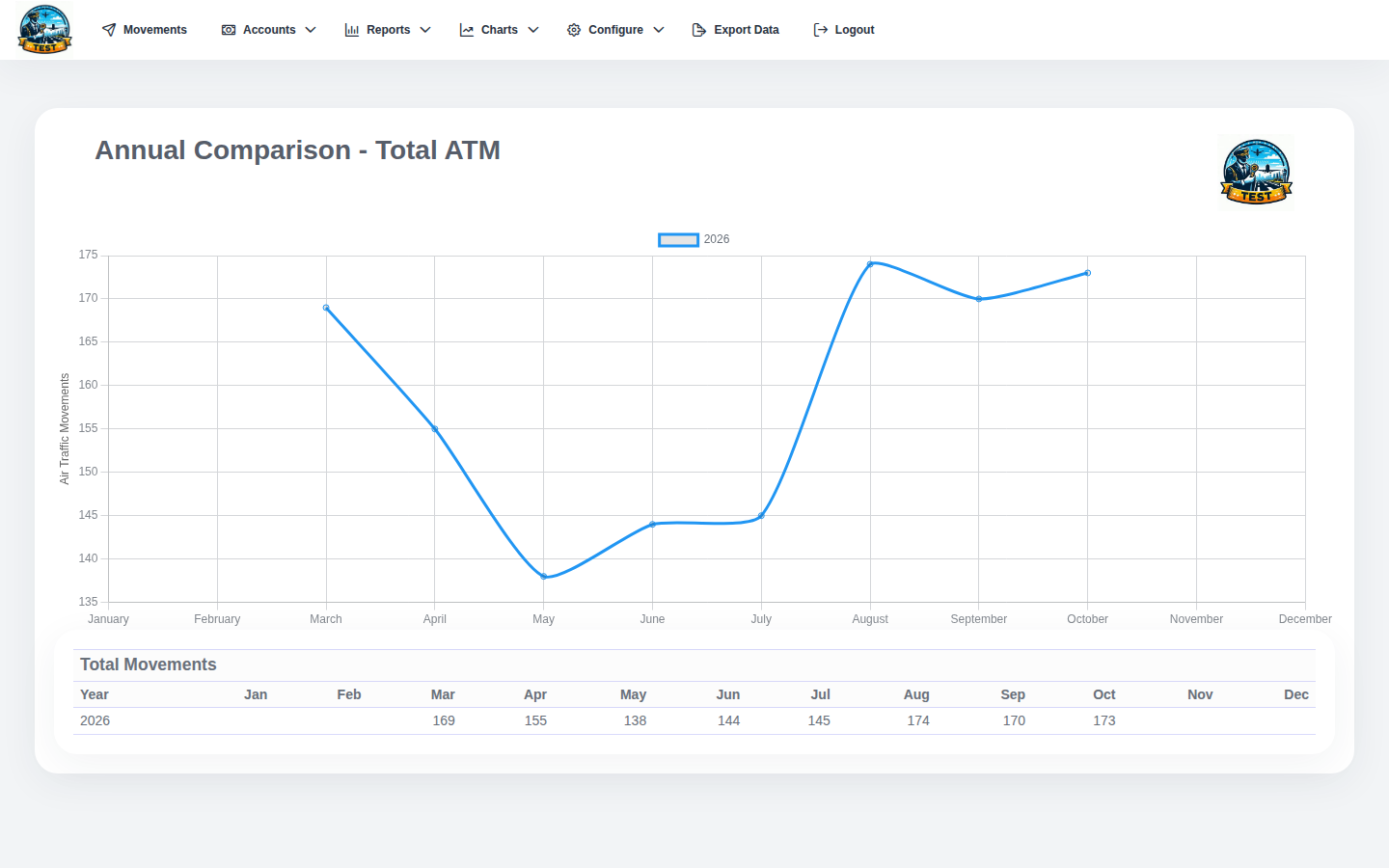The width and height of the screenshot is (1389, 868).
Task: Expand the Charts dropdown chevron
Action: pos(533,30)
